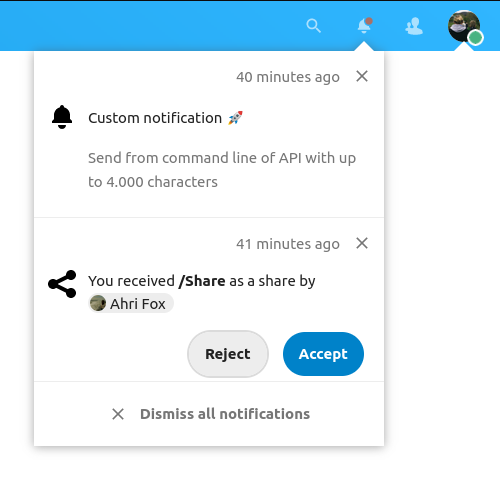
Task: Open the user avatar menu
Action: tap(464, 26)
